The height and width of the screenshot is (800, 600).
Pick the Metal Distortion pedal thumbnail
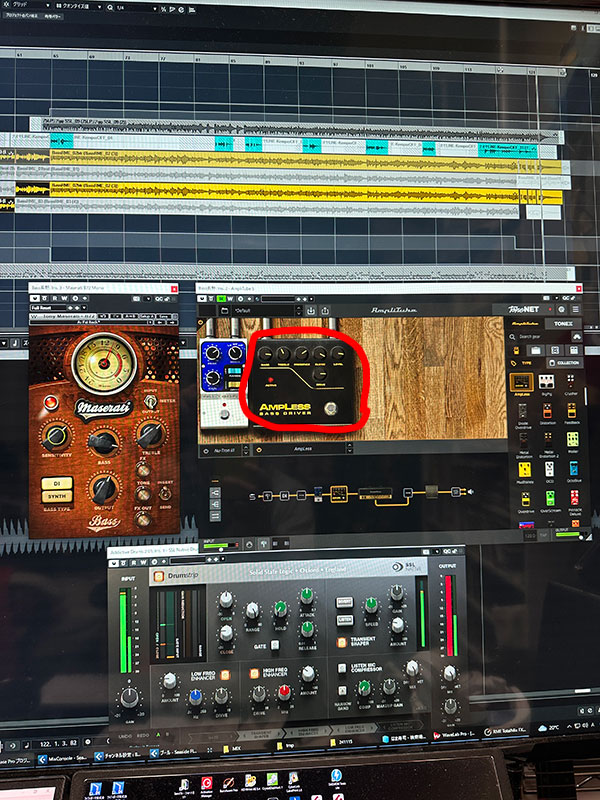(x=523, y=440)
